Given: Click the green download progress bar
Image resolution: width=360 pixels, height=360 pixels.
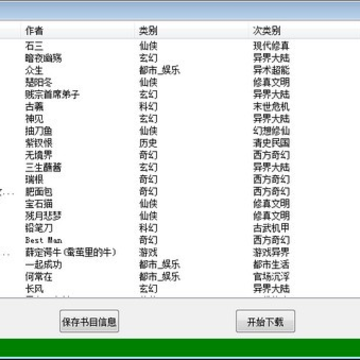Looking at the screenshot, I should [x=180, y=348].
